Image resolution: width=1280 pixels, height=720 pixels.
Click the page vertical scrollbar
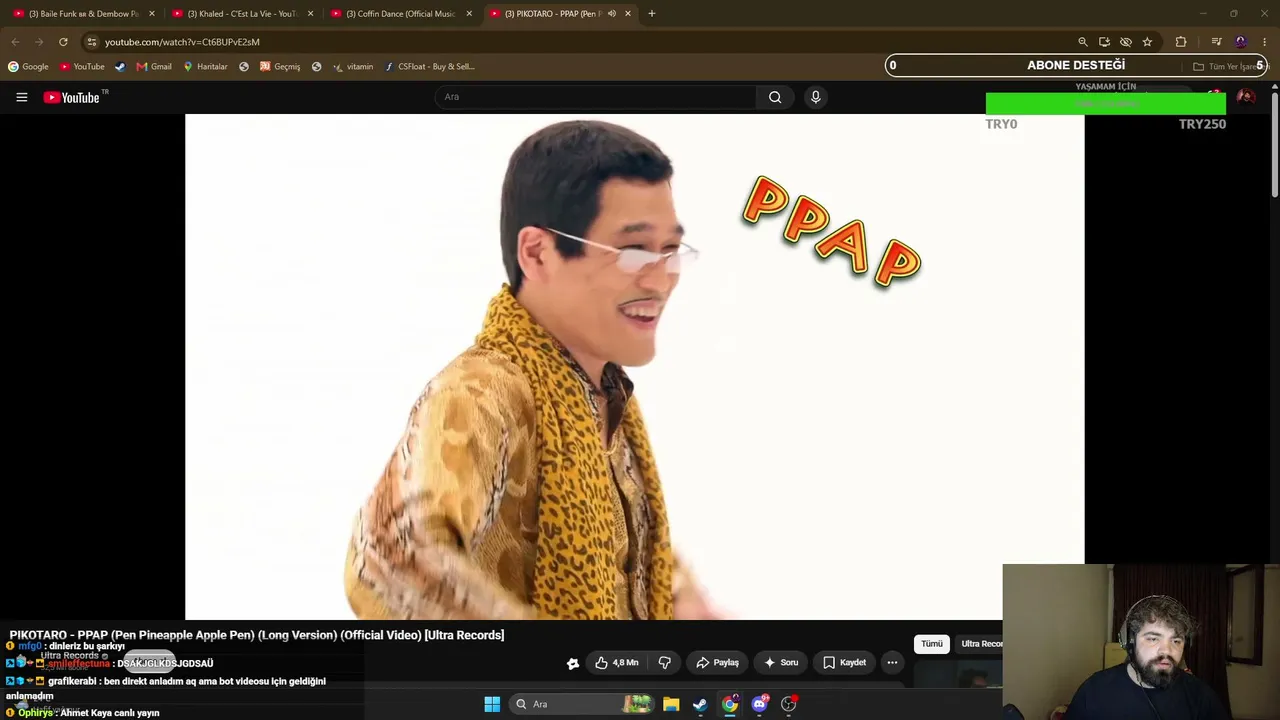(x=1275, y=145)
